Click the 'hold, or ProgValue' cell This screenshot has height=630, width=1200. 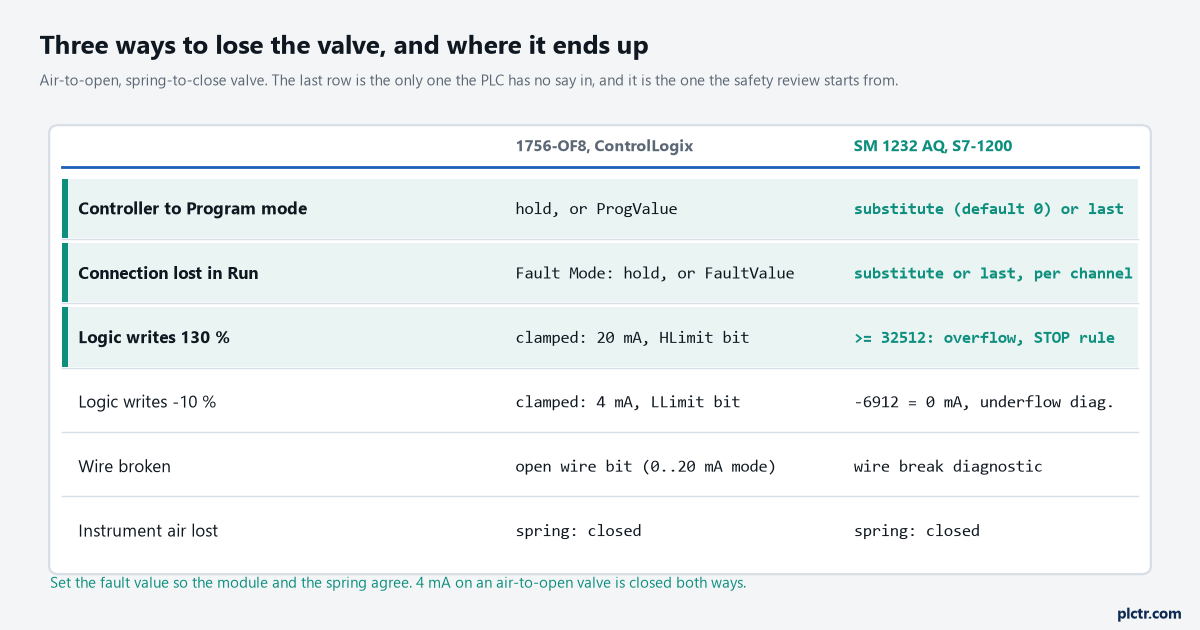click(596, 209)
